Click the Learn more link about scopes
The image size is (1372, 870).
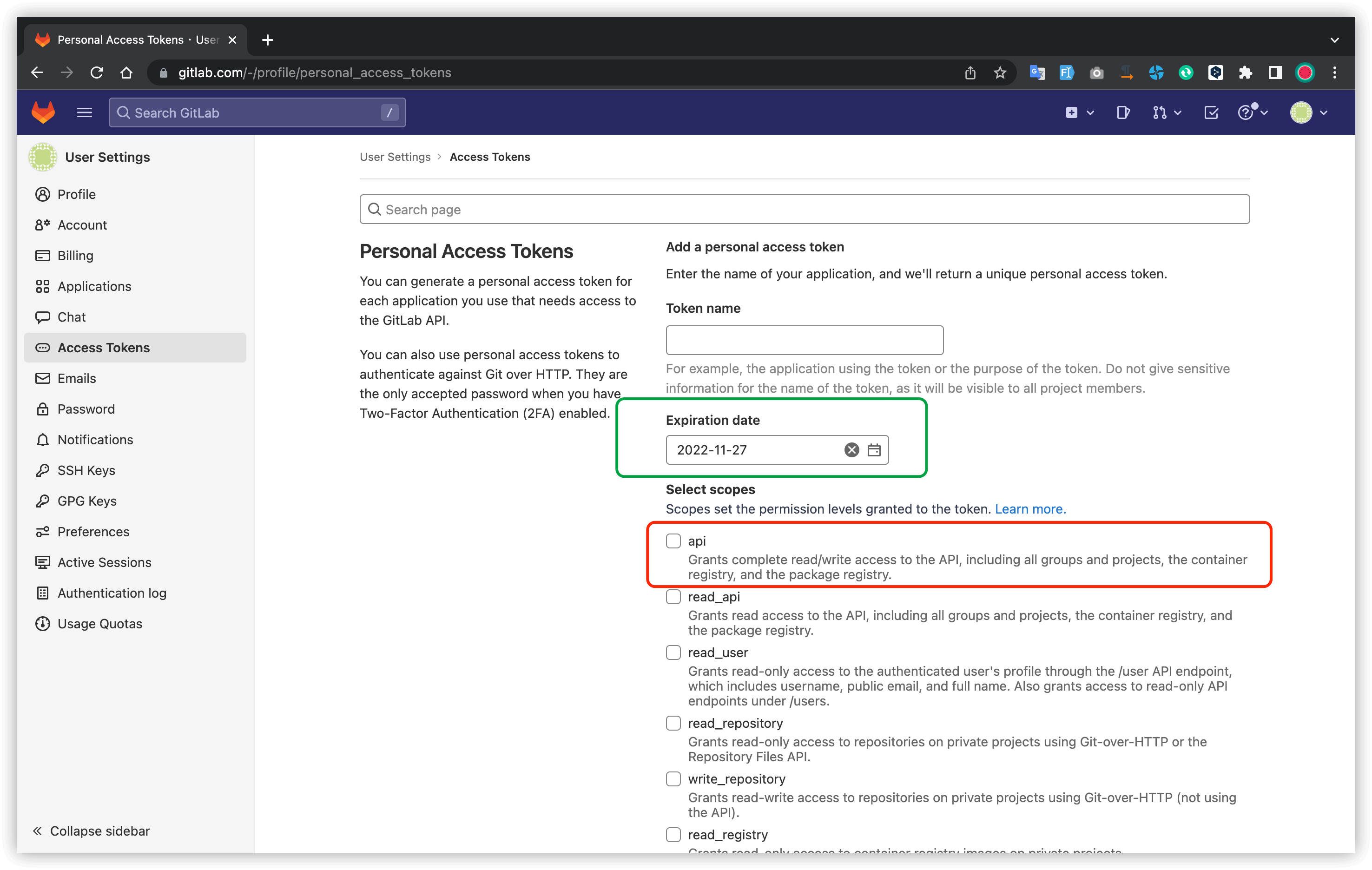tap(1029, 509)
